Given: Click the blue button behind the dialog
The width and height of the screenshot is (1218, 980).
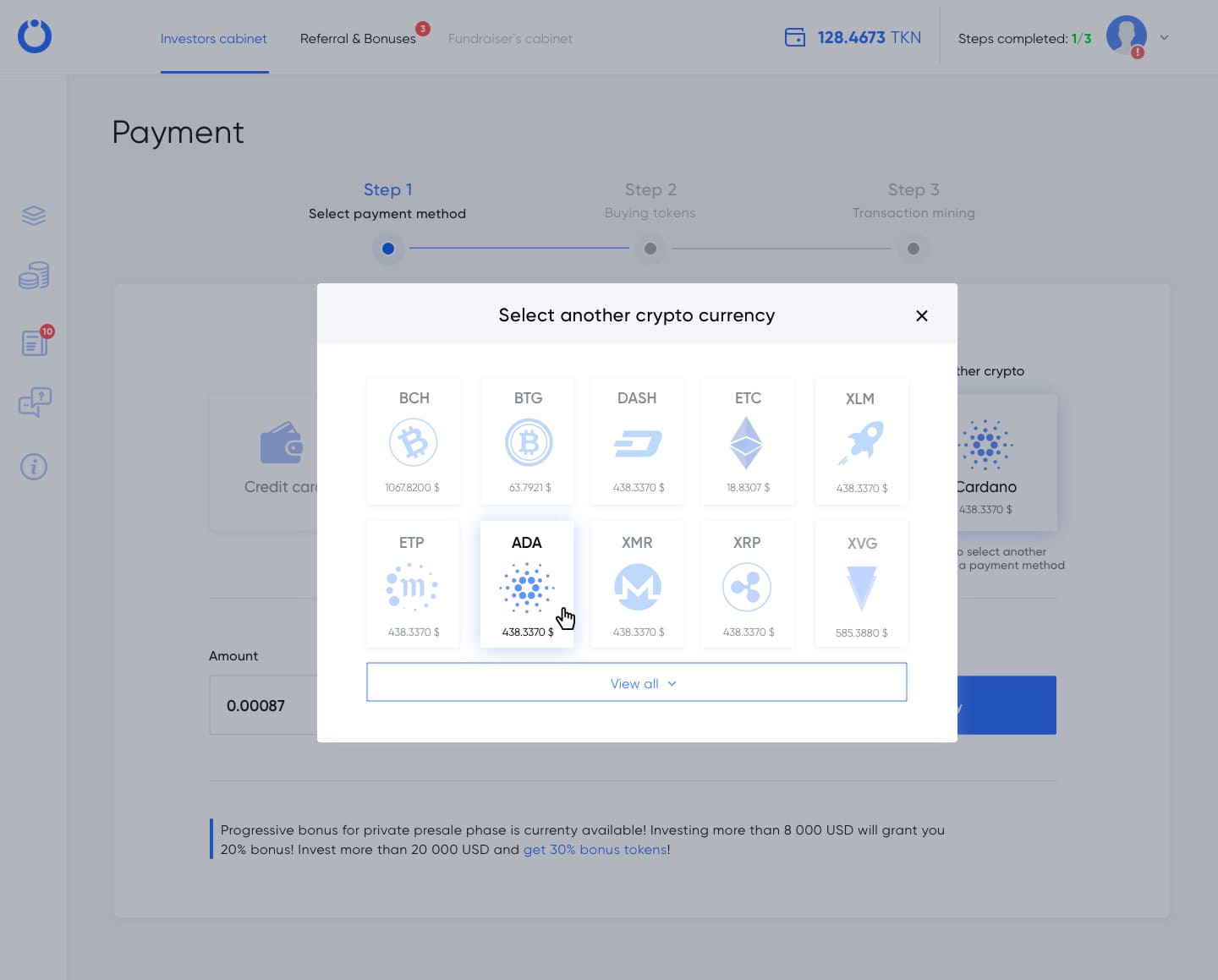Looking at the screenshot, I should pos(1007,705).
